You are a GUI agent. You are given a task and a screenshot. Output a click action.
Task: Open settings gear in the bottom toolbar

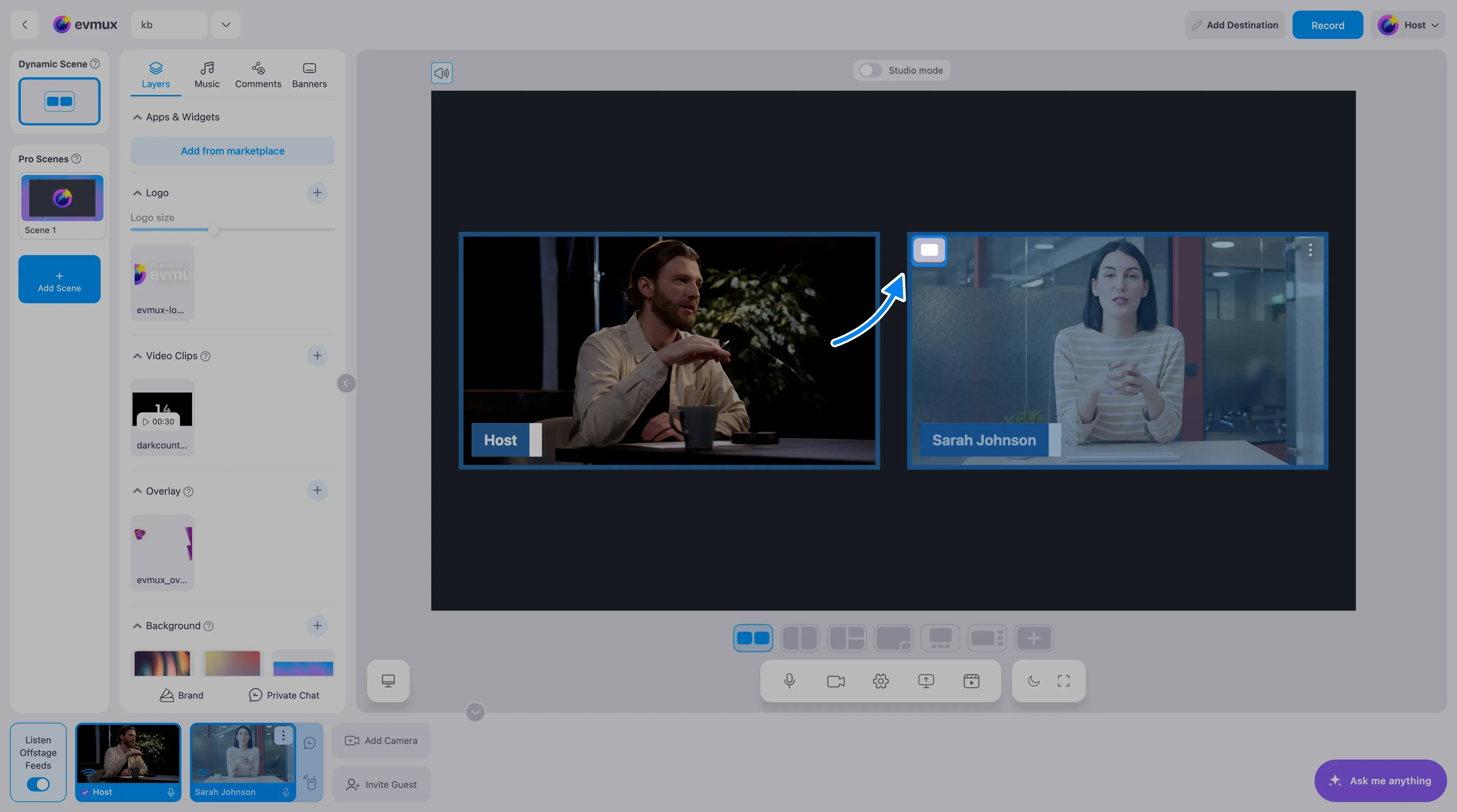881,681
